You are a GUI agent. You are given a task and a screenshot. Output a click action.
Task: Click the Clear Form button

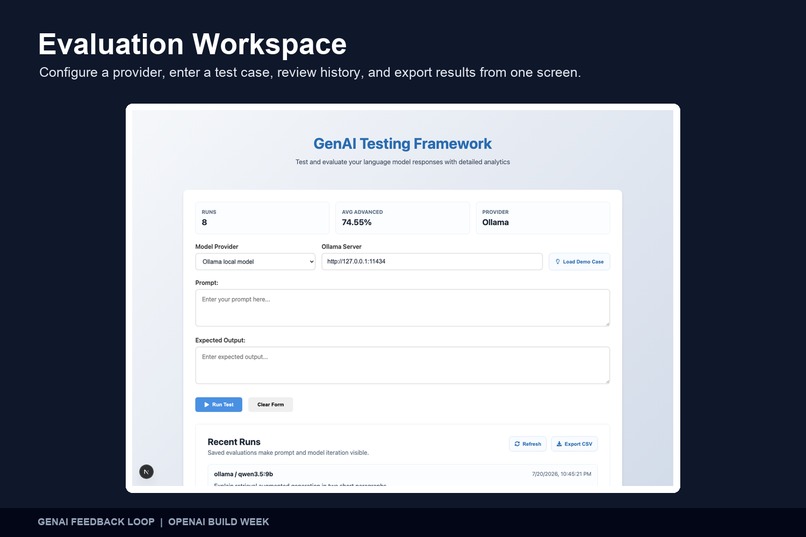point(270,404)
